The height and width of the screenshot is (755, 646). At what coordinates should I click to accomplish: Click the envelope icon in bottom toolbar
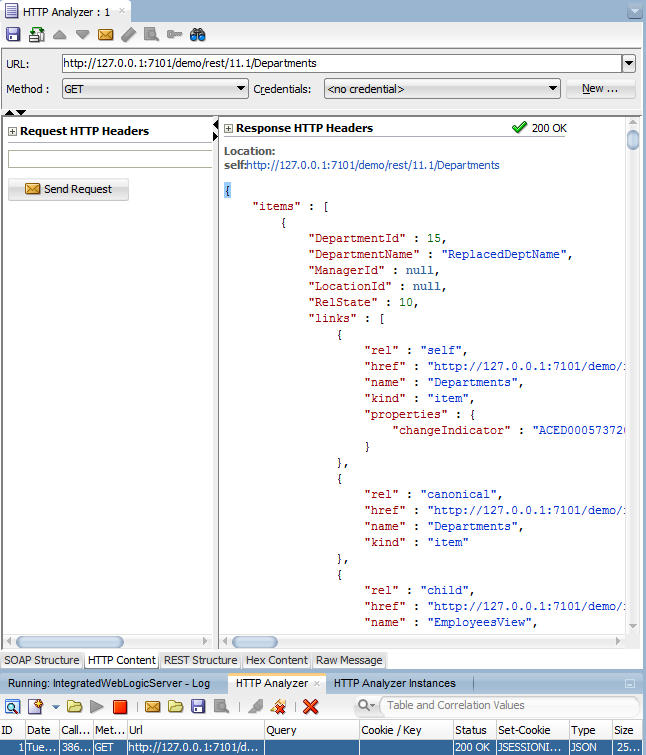point(153,706)
